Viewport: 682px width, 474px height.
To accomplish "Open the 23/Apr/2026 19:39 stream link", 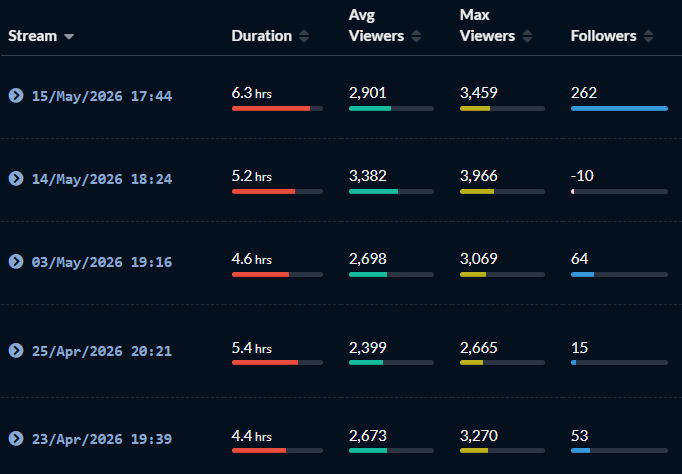I will pos(102,439).
